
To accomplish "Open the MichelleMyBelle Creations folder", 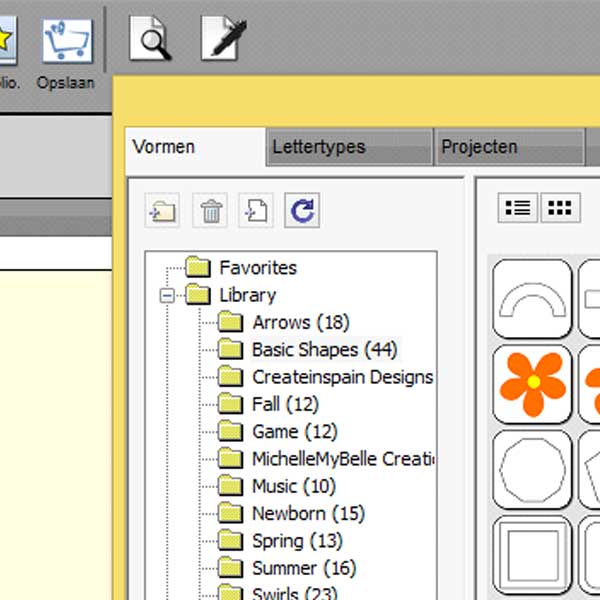I will pyautogui.click(x=326, y=459).
